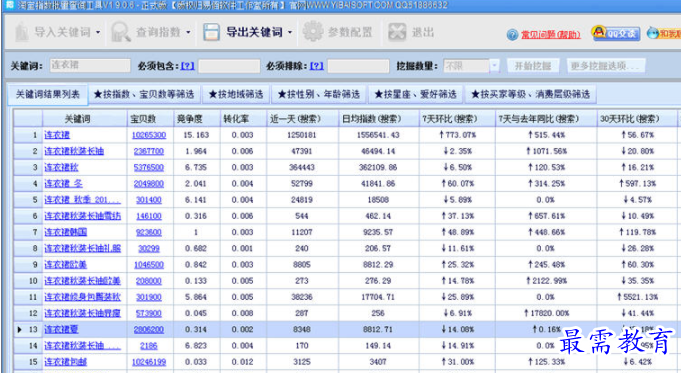The image size is (681, 373).
Task: Open keyword link in row 11
Action: (x=83, y=297)
